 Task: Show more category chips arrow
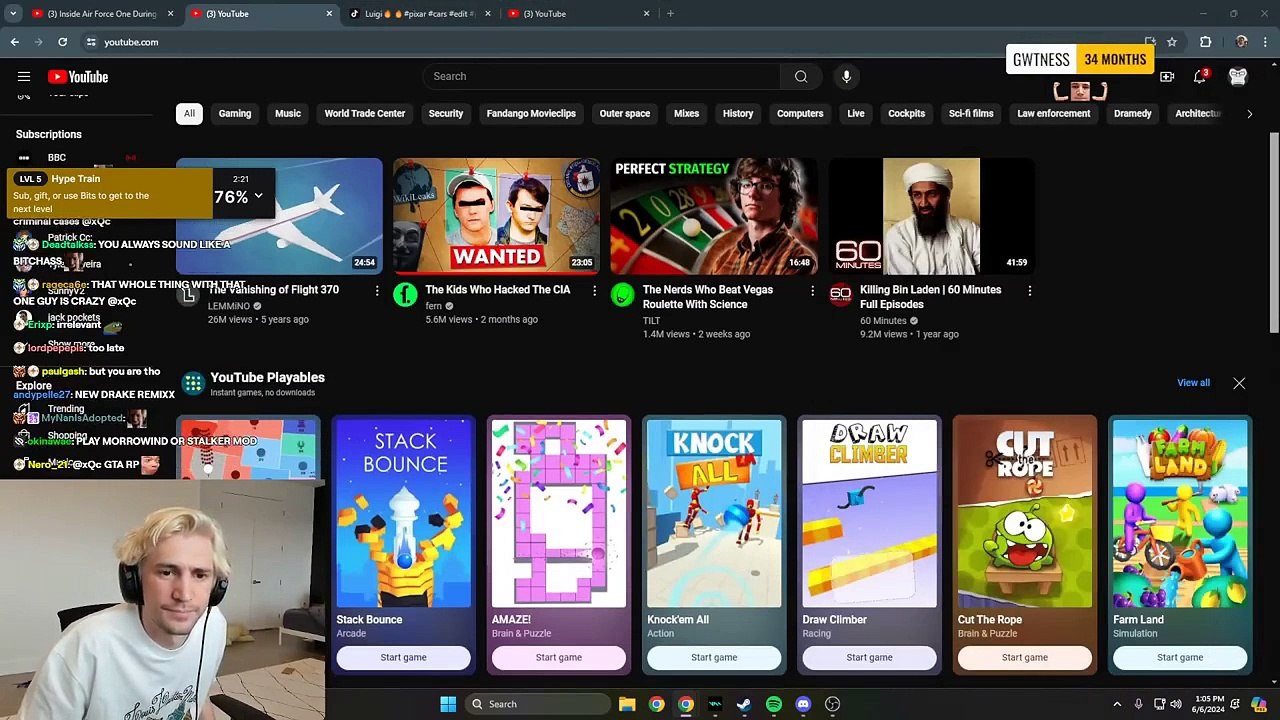(1249, 114)
